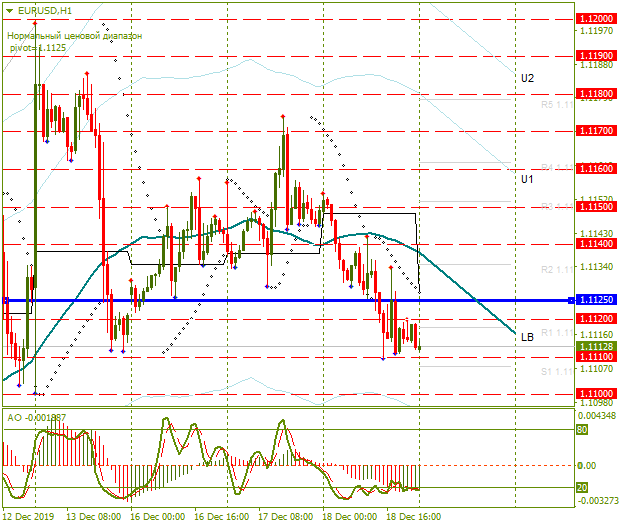Click the 13 Dec 08:00 time axis label
Viewport: 620px width, 528px height.
click(x=94, y=517)
